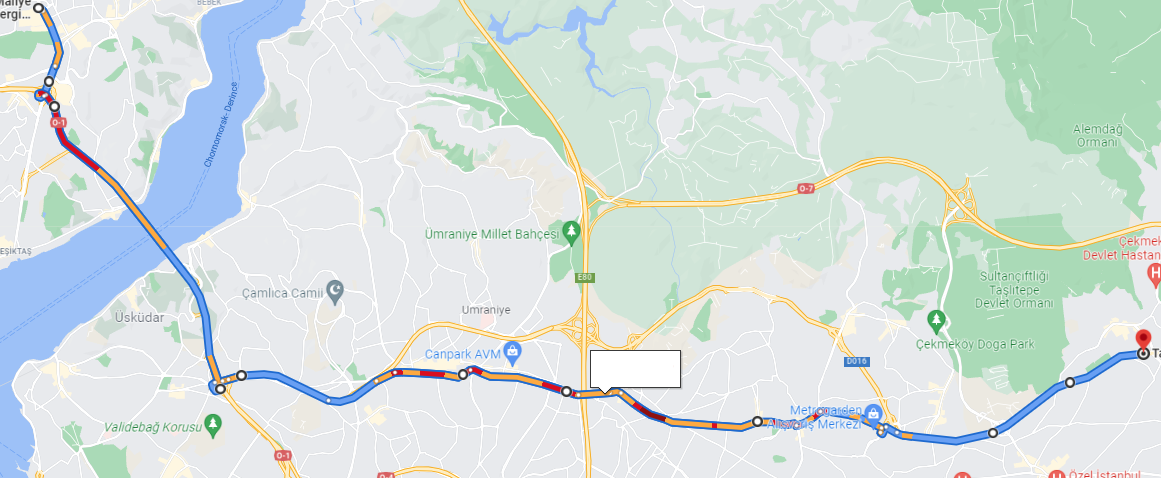Select Çekmeköy Doga Park tree icon

pos(937,320)
